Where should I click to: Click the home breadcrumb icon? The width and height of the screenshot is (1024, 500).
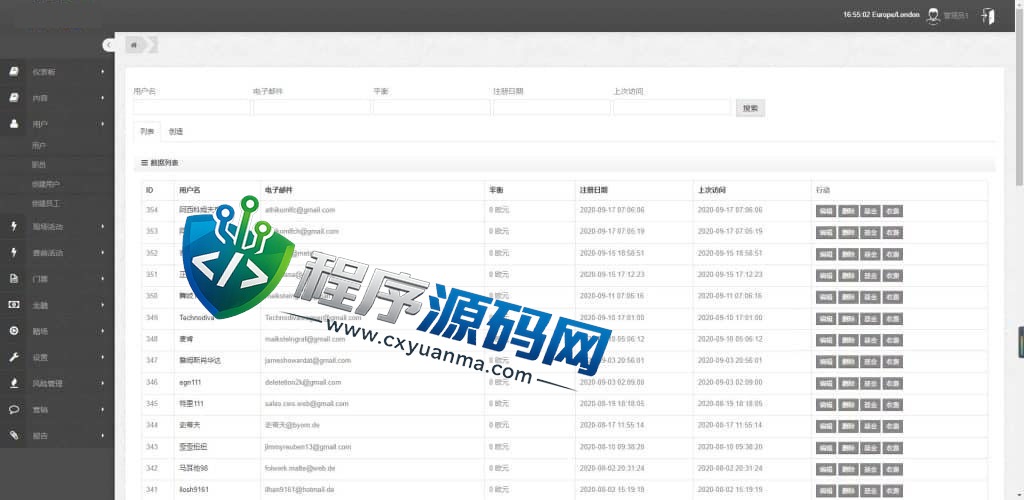134,45
